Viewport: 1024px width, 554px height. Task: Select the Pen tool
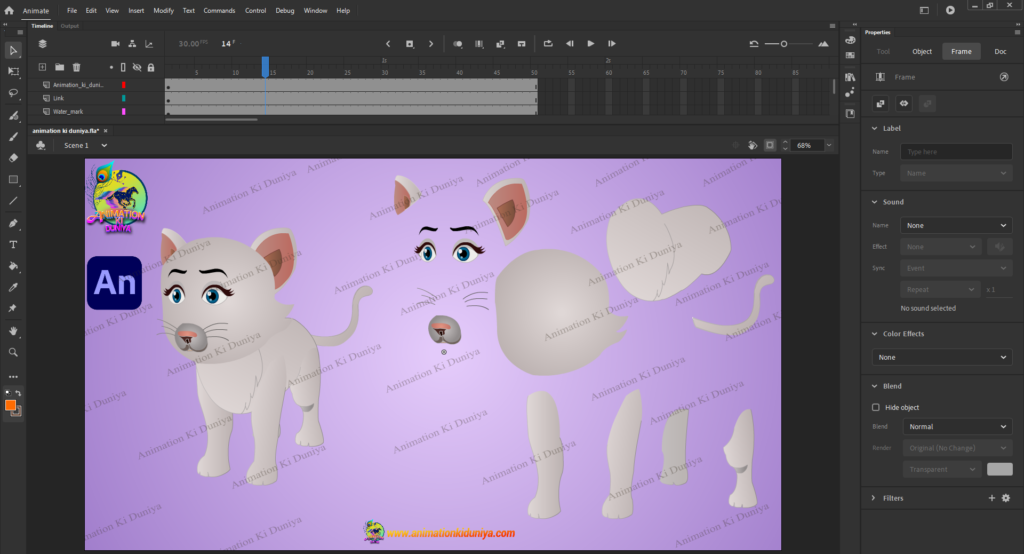click(13, 223)
